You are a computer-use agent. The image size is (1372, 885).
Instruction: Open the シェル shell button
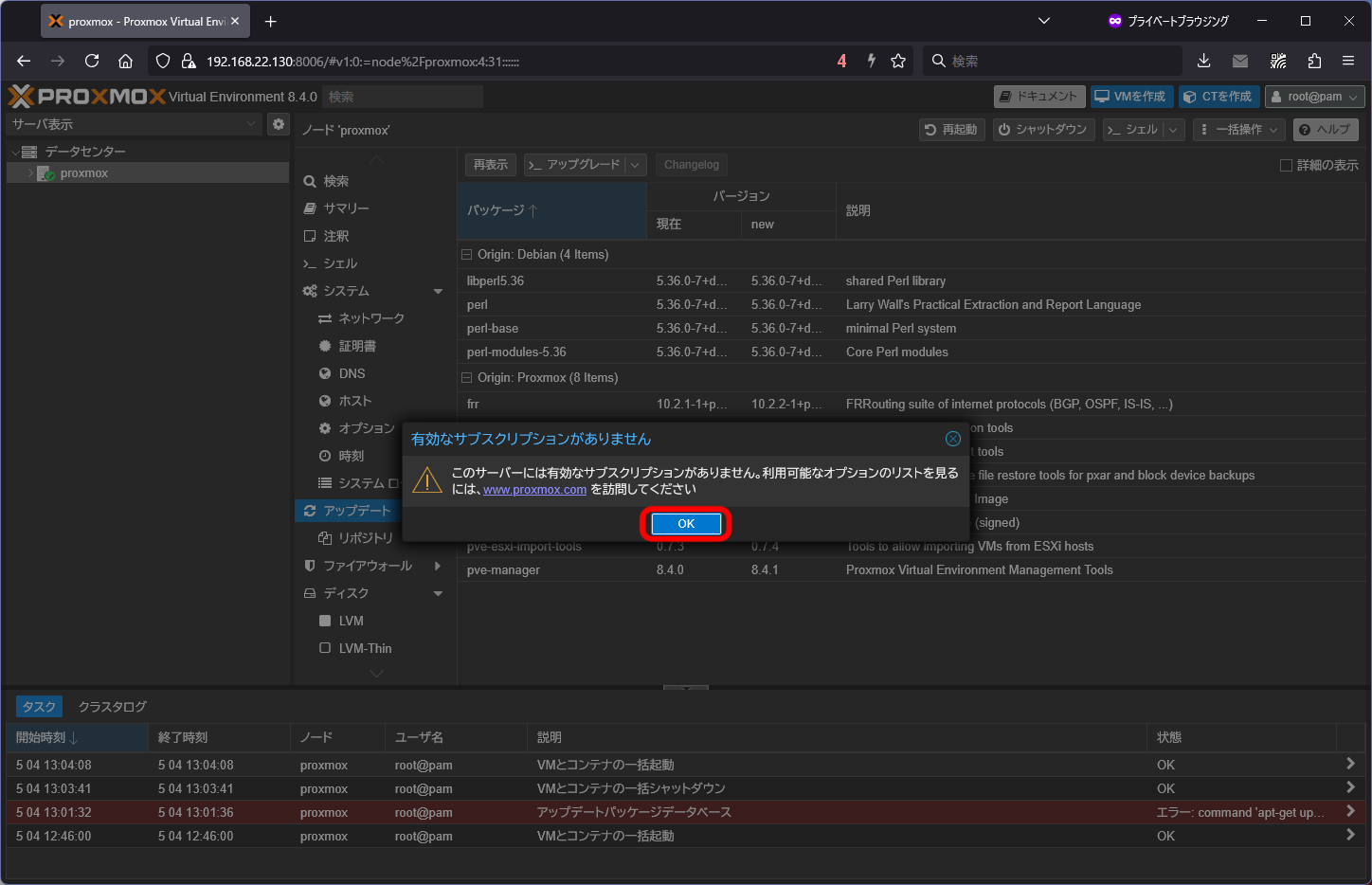click(1133, 130)
